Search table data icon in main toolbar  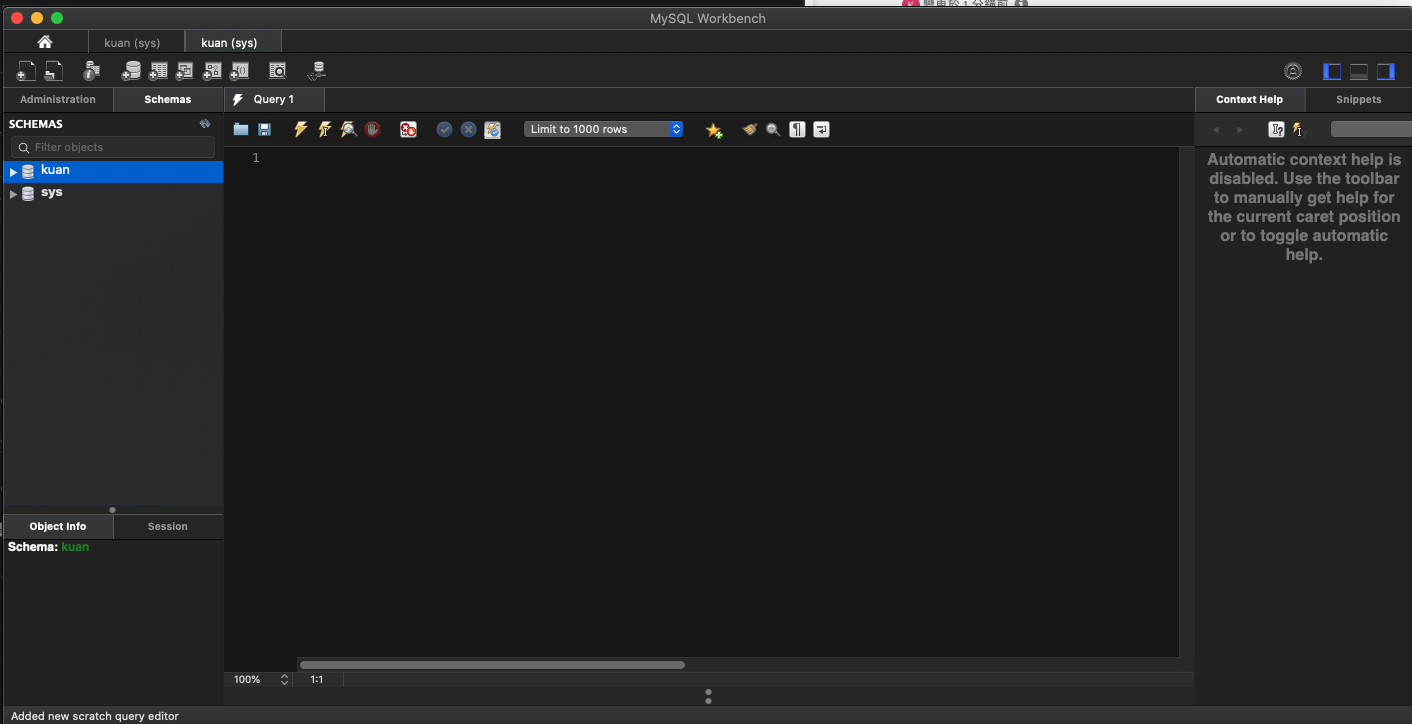point(277,71)
